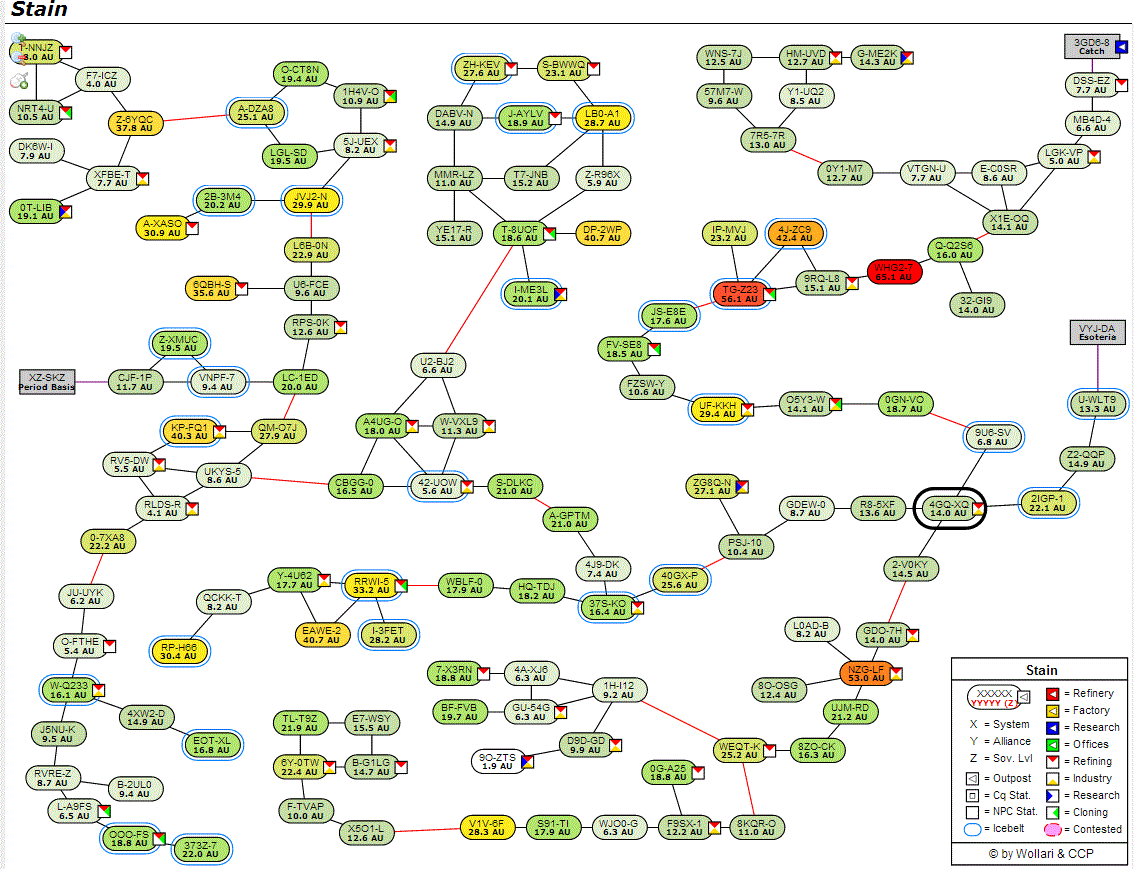Click station icon beside RRWI-5
The image size is (1134, 869).
pos(401,586)
